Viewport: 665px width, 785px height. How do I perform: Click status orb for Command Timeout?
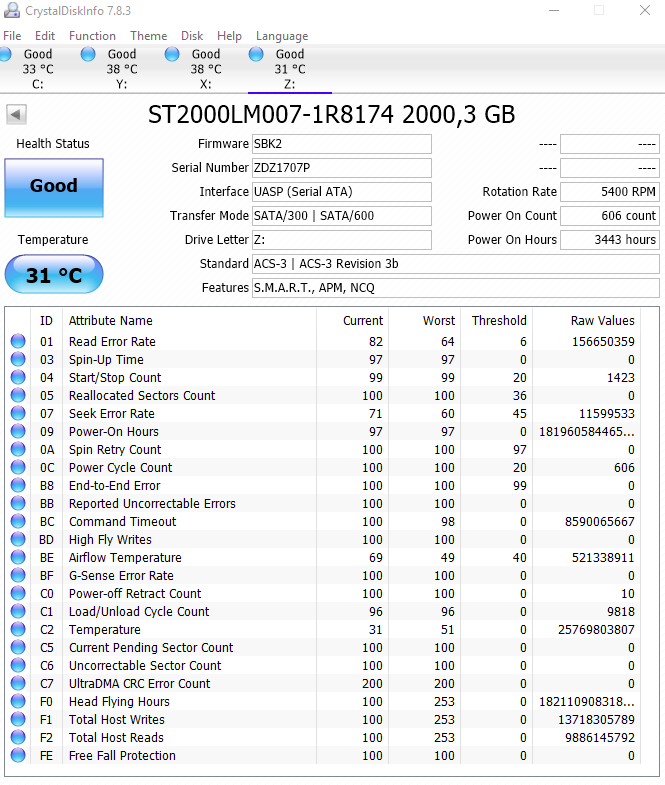pyautogui.click(x=18, y=521)
